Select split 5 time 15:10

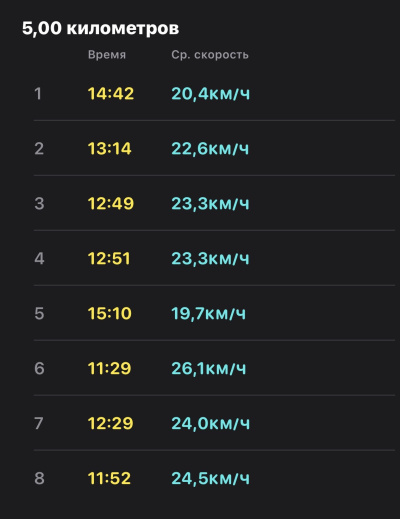110,313
